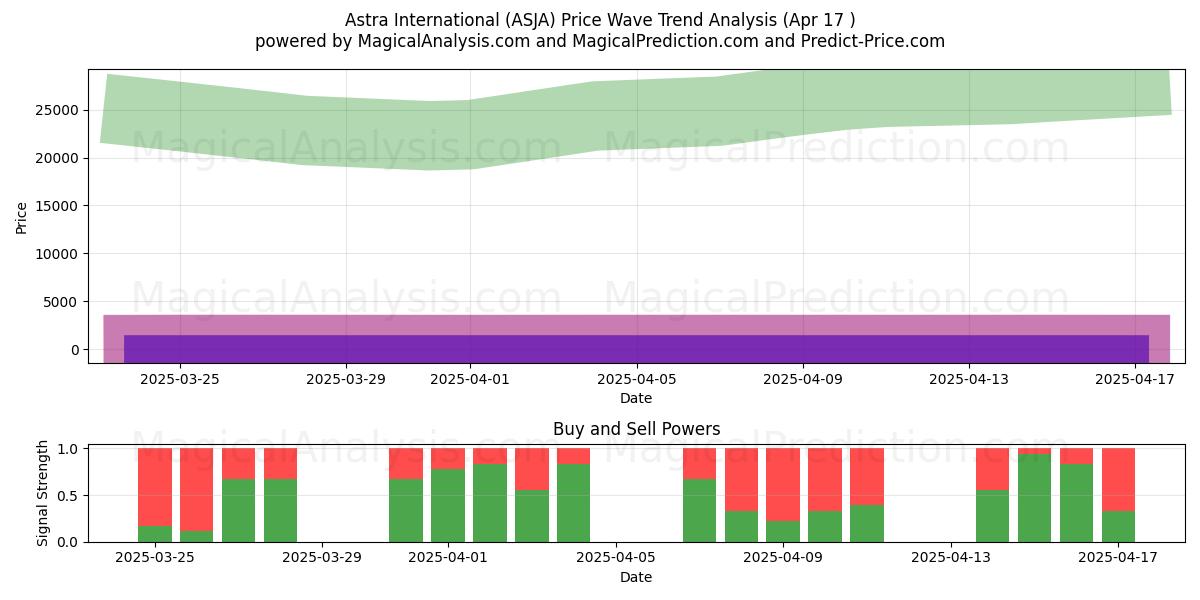
Task: Click the green portion of the 2025-04-01 bar
Action: coord(448,505)
